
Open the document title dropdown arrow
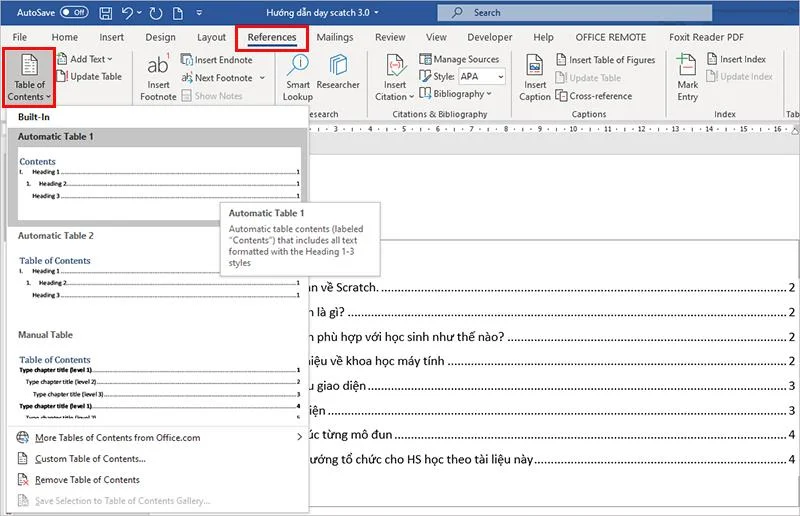click(x=377, y=13)
